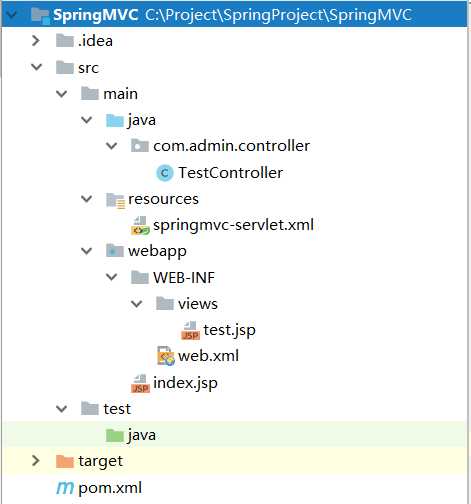Collapse the SpringMVC project root

click(x=12, y=15)
